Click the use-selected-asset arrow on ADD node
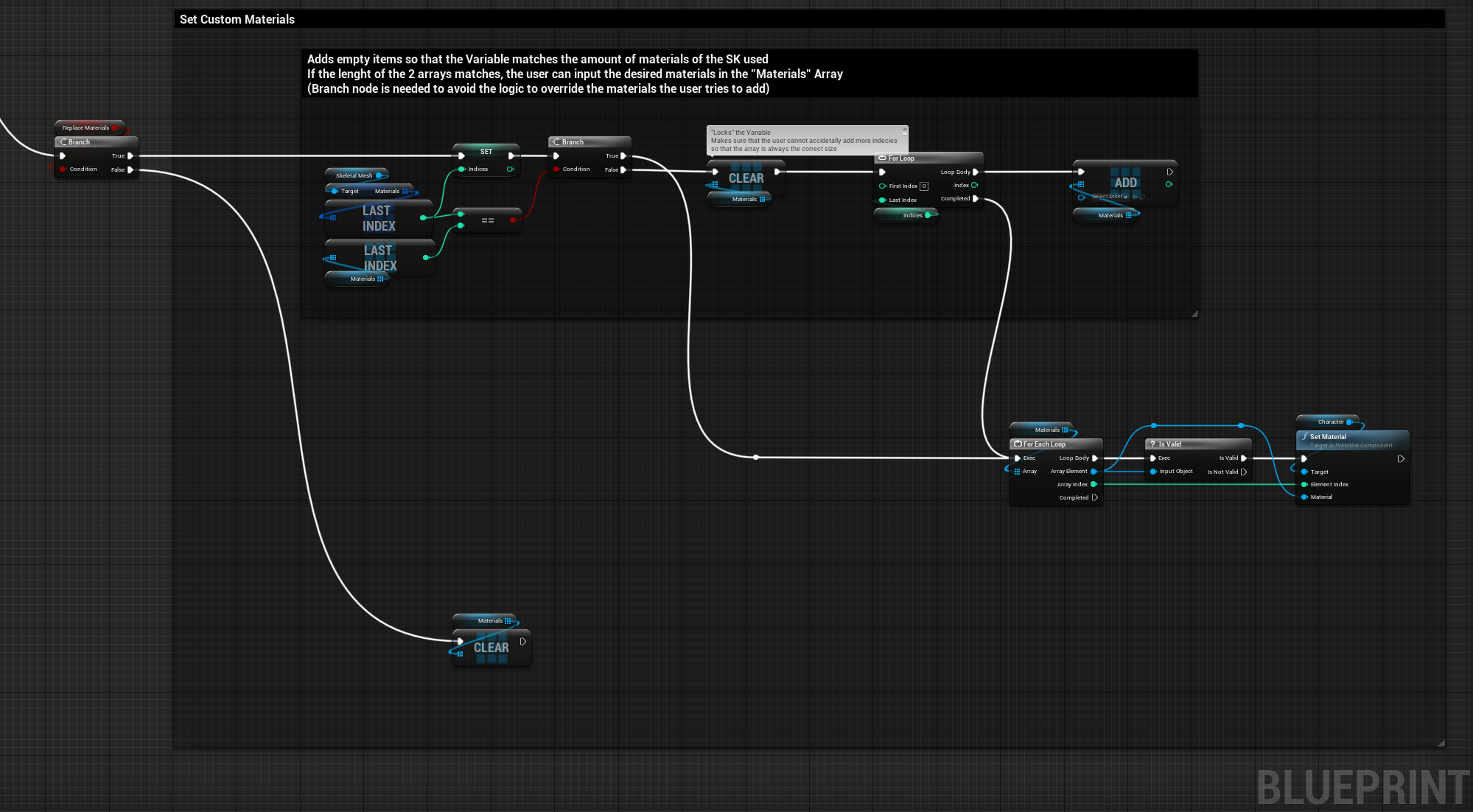This screenshot has width=1473, height=812. click(1135, 197)
